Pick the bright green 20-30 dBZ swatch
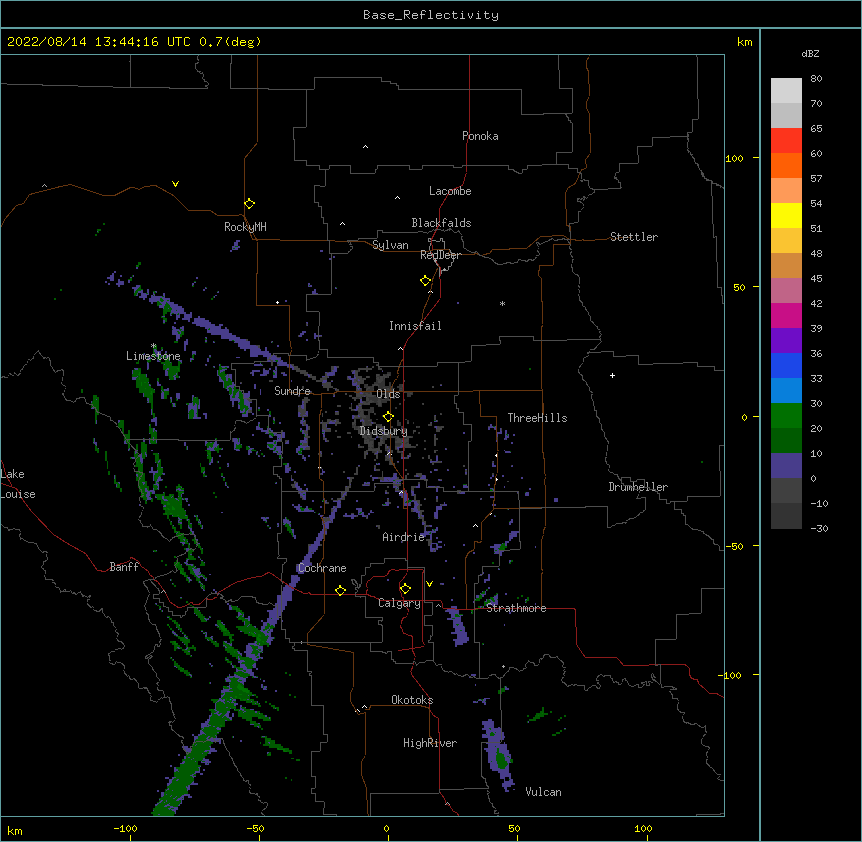 click(x=786, y=416)
